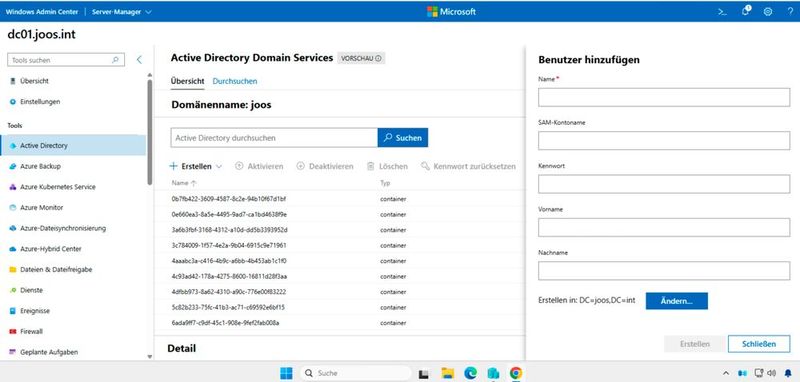Click sidebar scrollbar up arrow

tap(149, 75)
